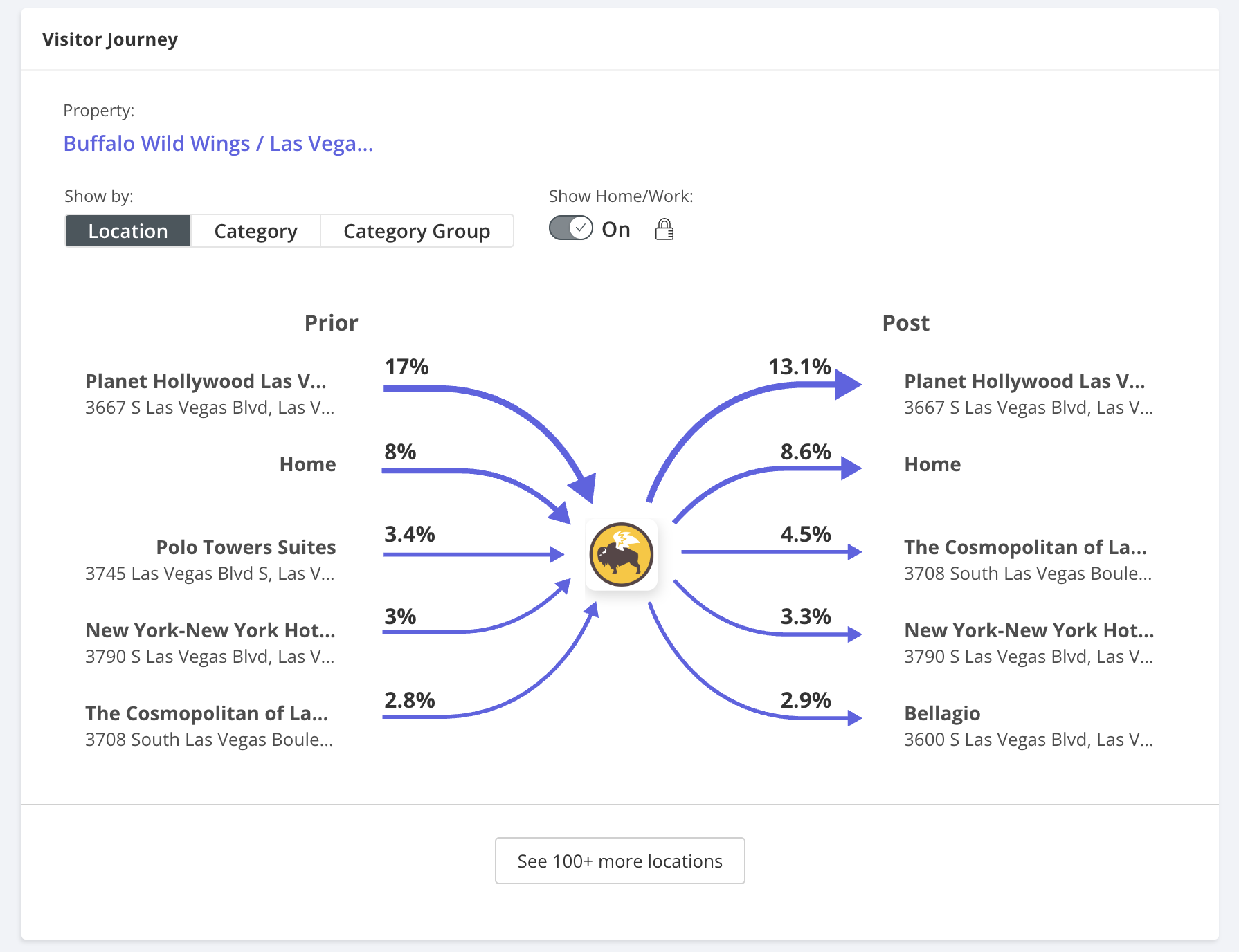
Task: Click the 3745 Las Vegas Blvd S address
Action: 210,574
